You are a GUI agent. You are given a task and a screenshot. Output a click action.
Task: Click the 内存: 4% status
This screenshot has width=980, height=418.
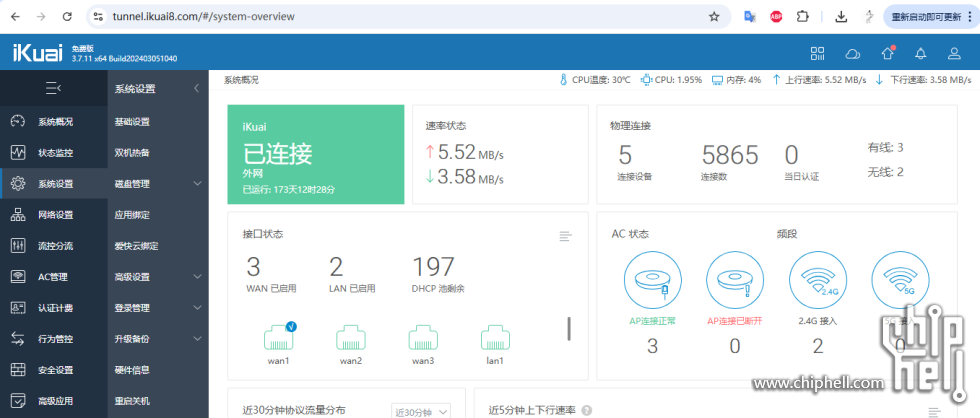737,80
